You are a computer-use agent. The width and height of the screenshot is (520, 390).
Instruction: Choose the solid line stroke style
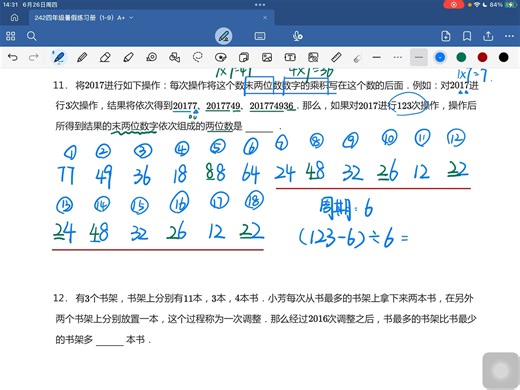[377, 57]
